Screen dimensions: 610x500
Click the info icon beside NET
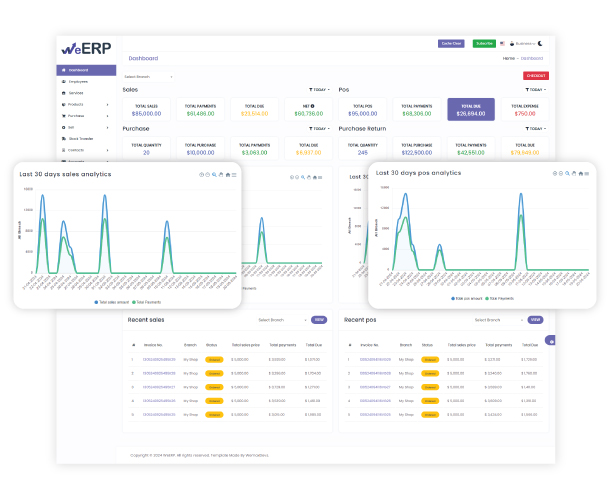pos(312,105)
